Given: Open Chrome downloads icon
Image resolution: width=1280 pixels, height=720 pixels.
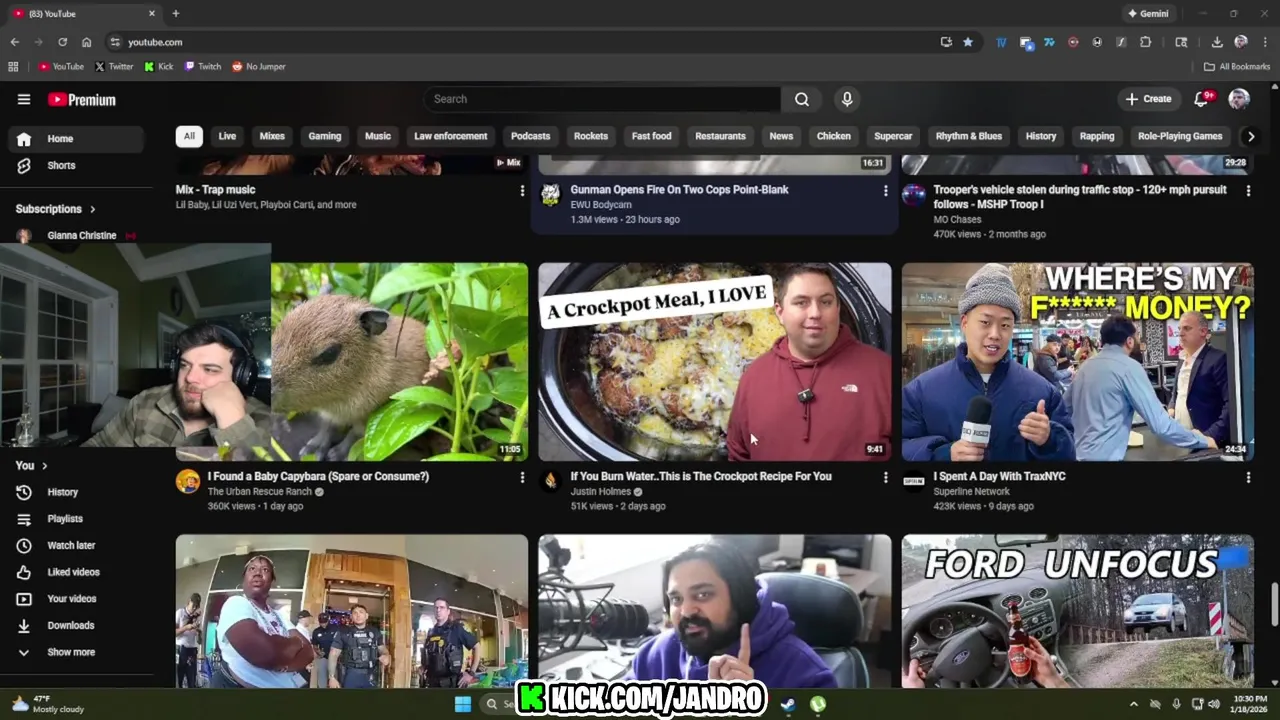Looking at the screenshot, I should point(1217,42).
